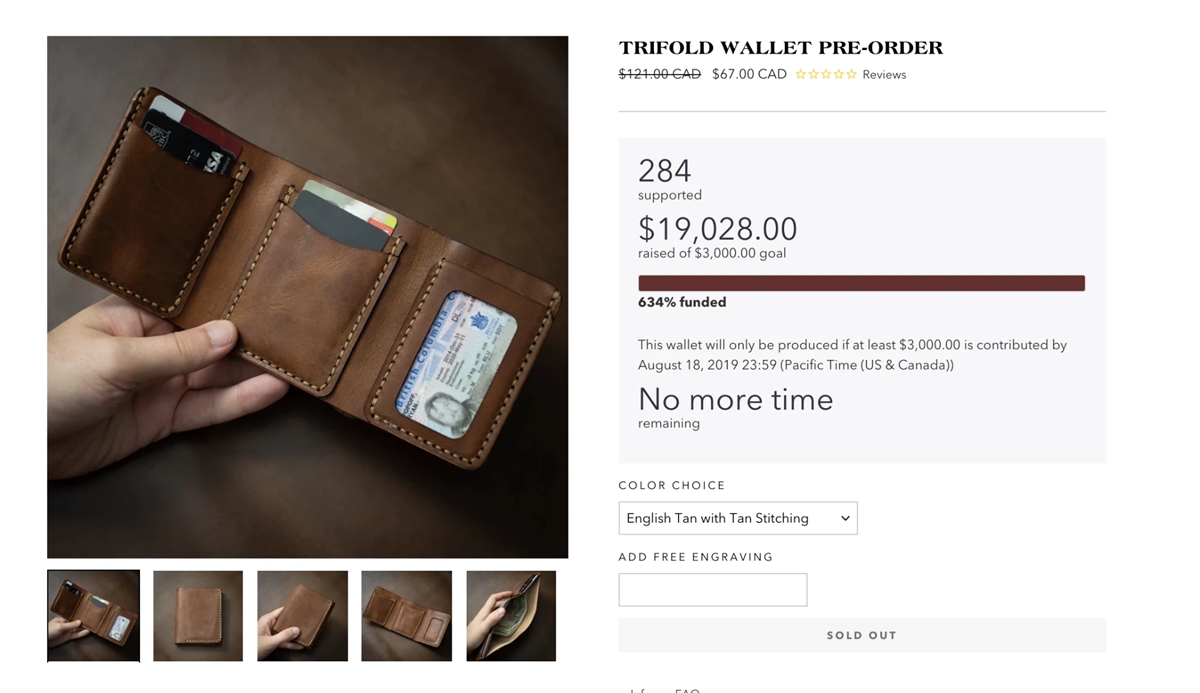Click the fourth rating star
This screenshot has width=1200, height=693.
pos(839,74)
